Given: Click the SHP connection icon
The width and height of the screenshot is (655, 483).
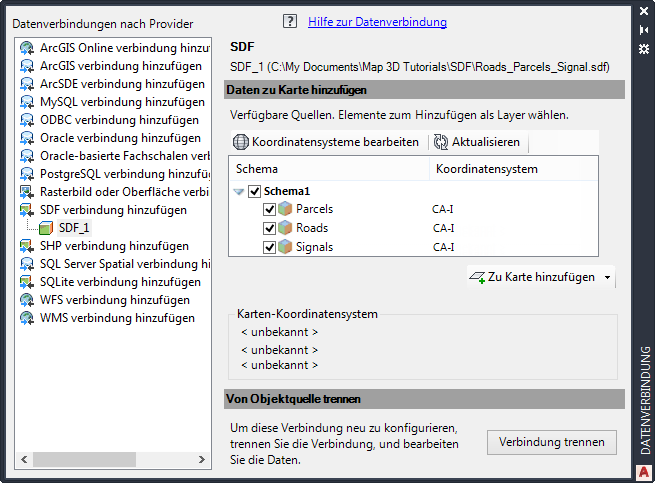Looking at the screenshot, I should tap(27, 246).
